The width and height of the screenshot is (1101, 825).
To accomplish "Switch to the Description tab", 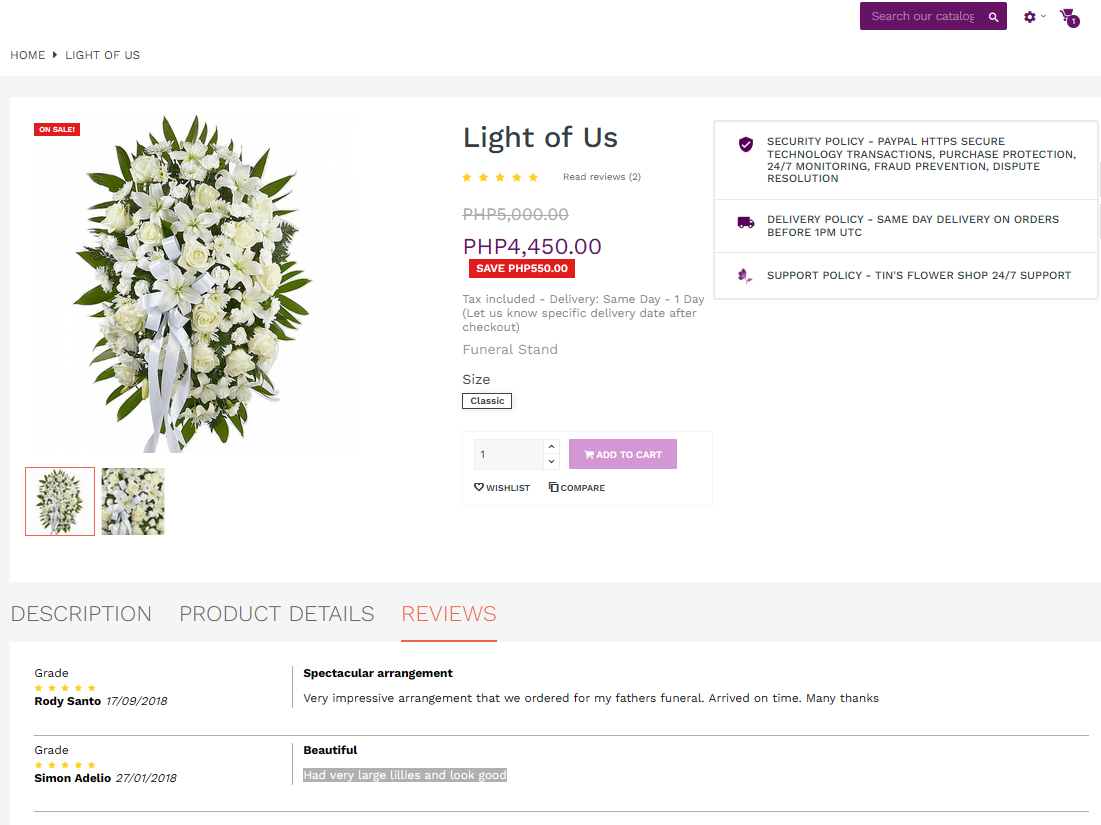I will [x=81, y=614].
